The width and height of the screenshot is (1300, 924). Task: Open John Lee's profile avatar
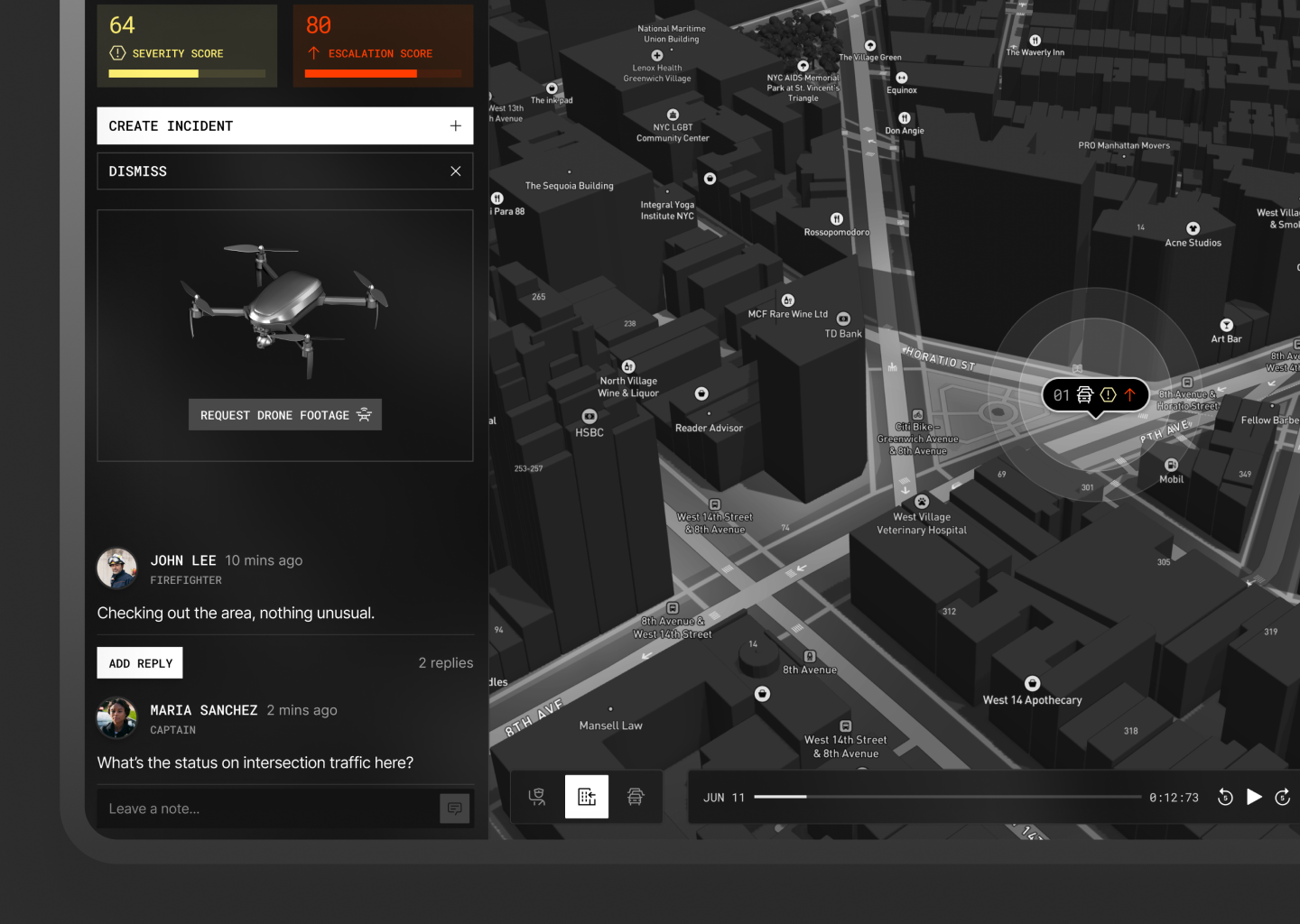[117, 568]
